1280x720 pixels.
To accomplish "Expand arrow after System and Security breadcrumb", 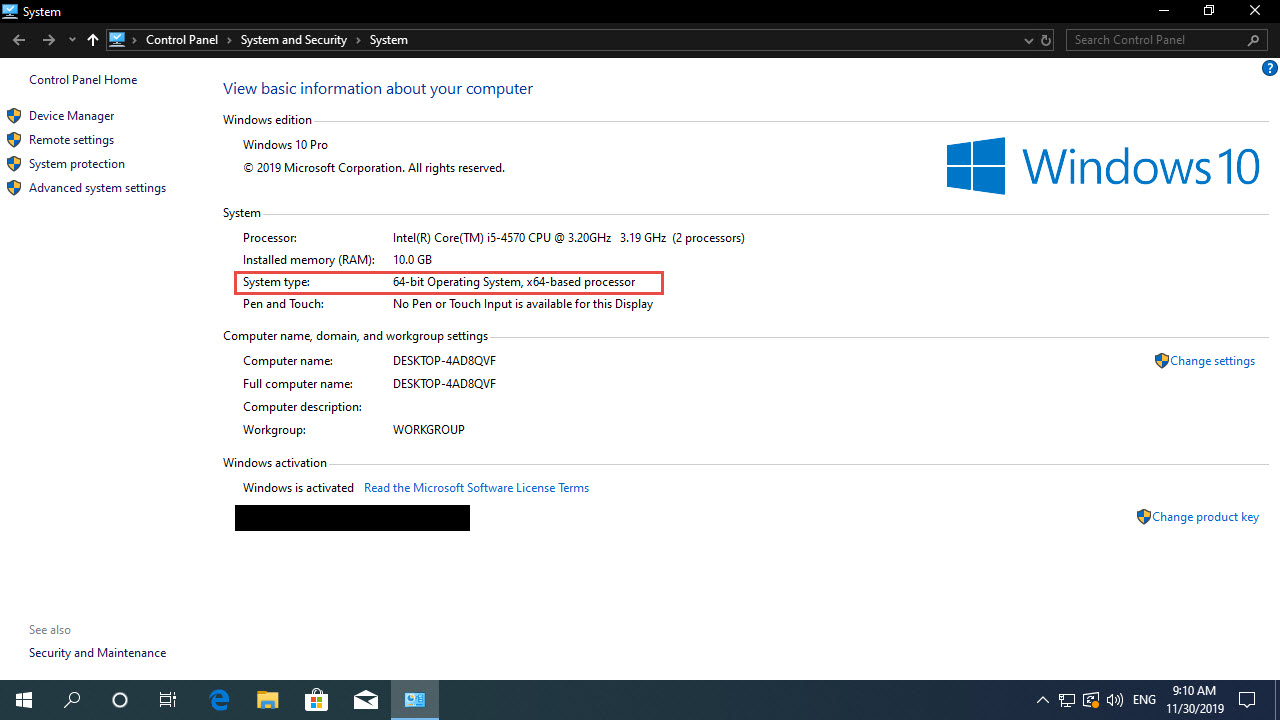I will 358,40.
